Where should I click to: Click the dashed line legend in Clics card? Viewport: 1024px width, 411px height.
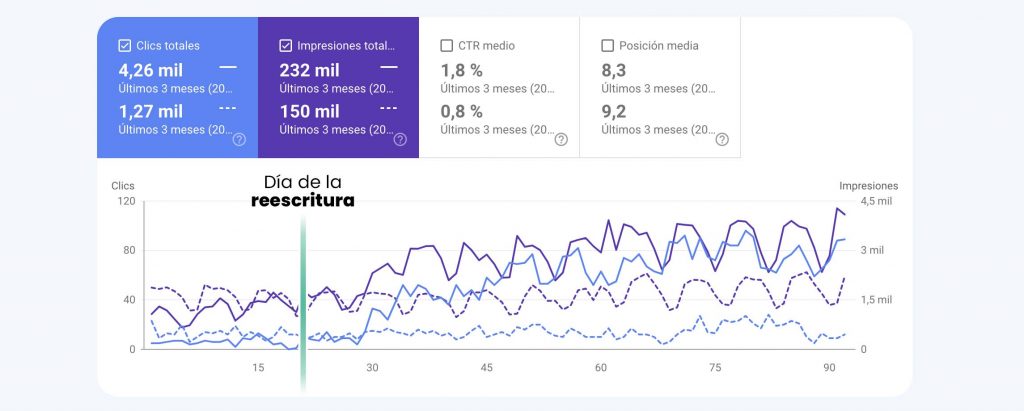[x=228, y=108]
